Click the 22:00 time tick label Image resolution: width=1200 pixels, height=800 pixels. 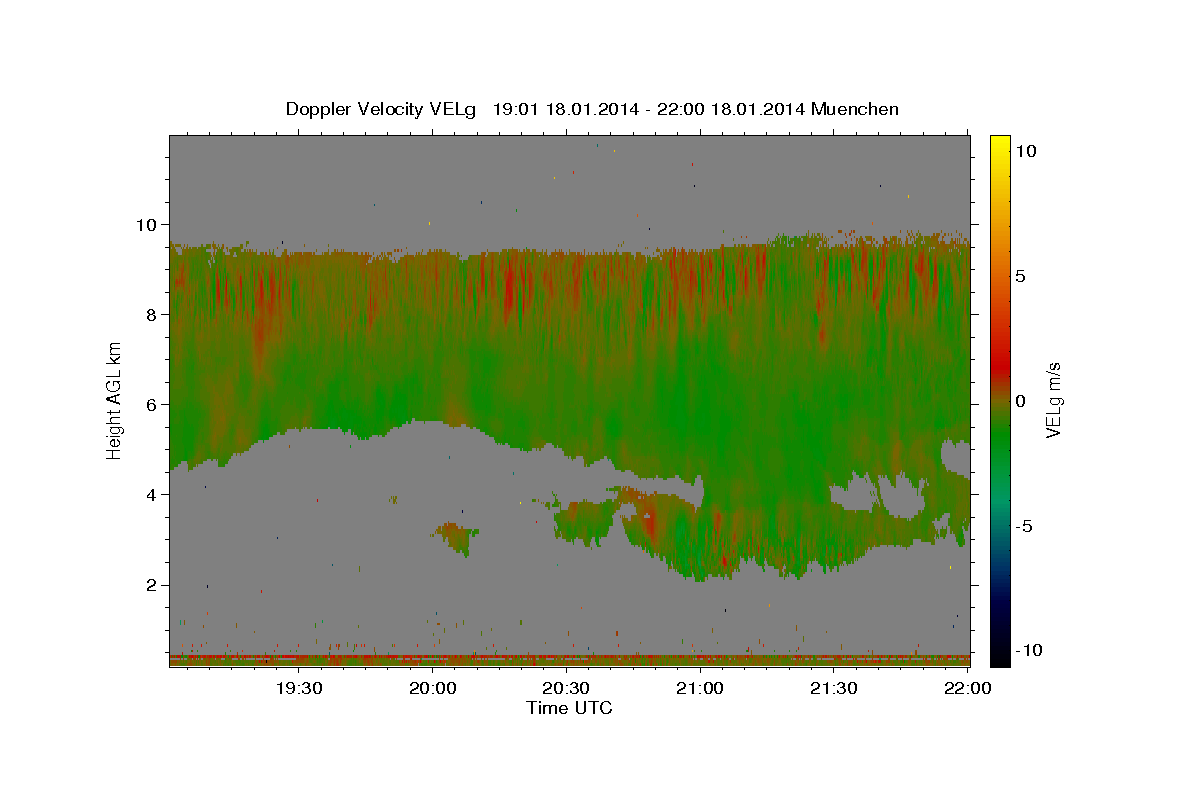point(967,689)
